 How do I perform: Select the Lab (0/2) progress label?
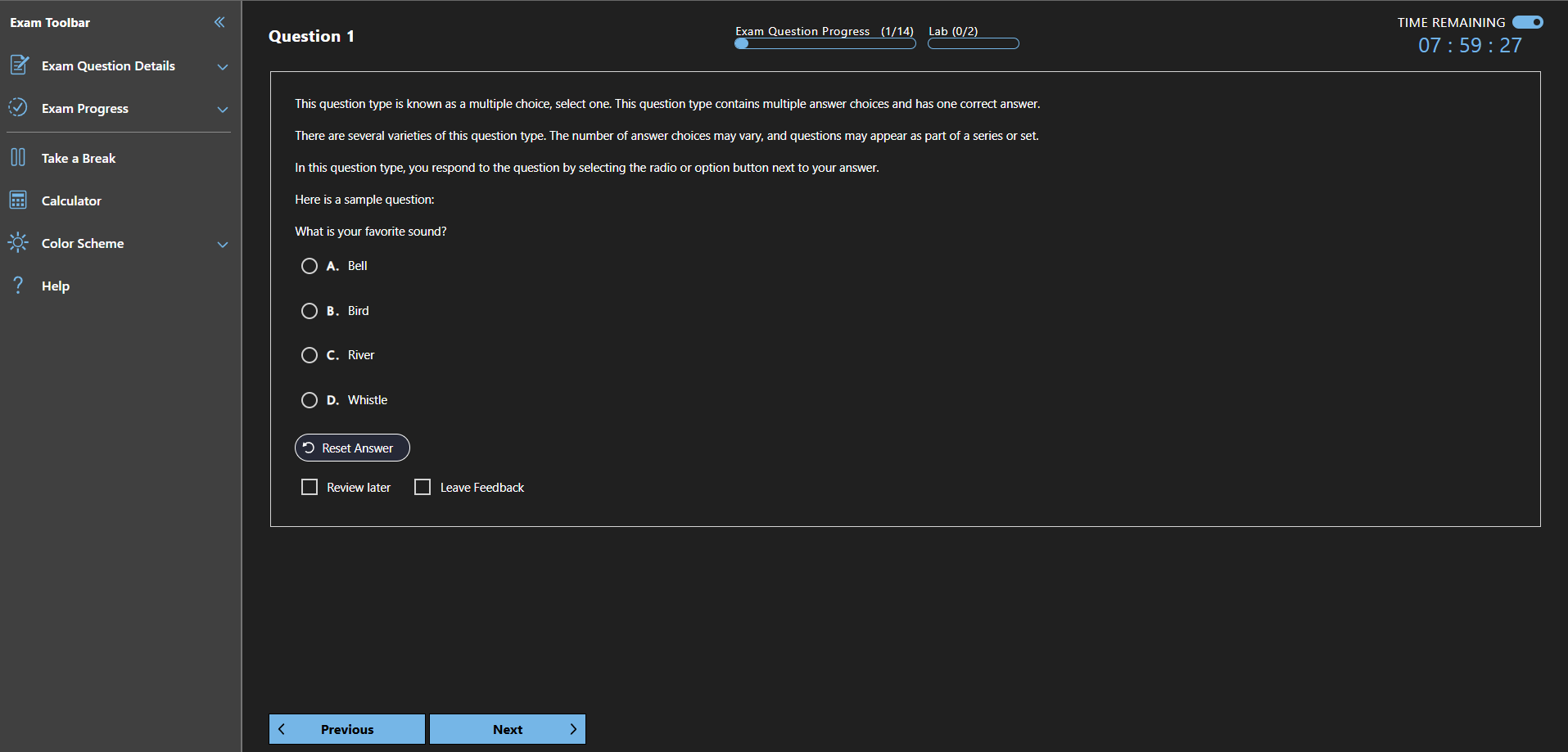[952, 31]
